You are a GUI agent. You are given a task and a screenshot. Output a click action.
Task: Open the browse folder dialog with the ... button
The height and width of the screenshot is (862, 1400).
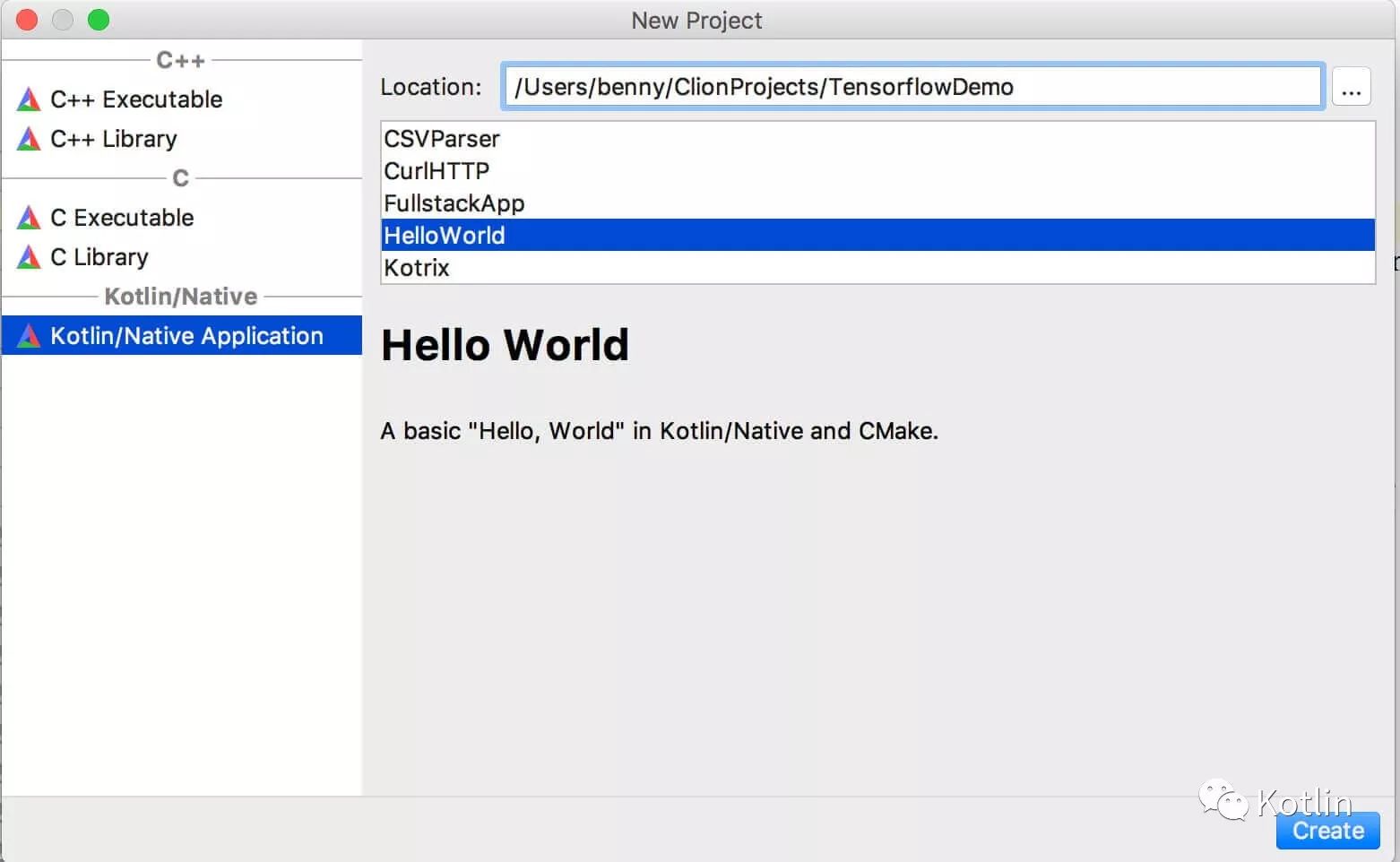(1351, 87)
